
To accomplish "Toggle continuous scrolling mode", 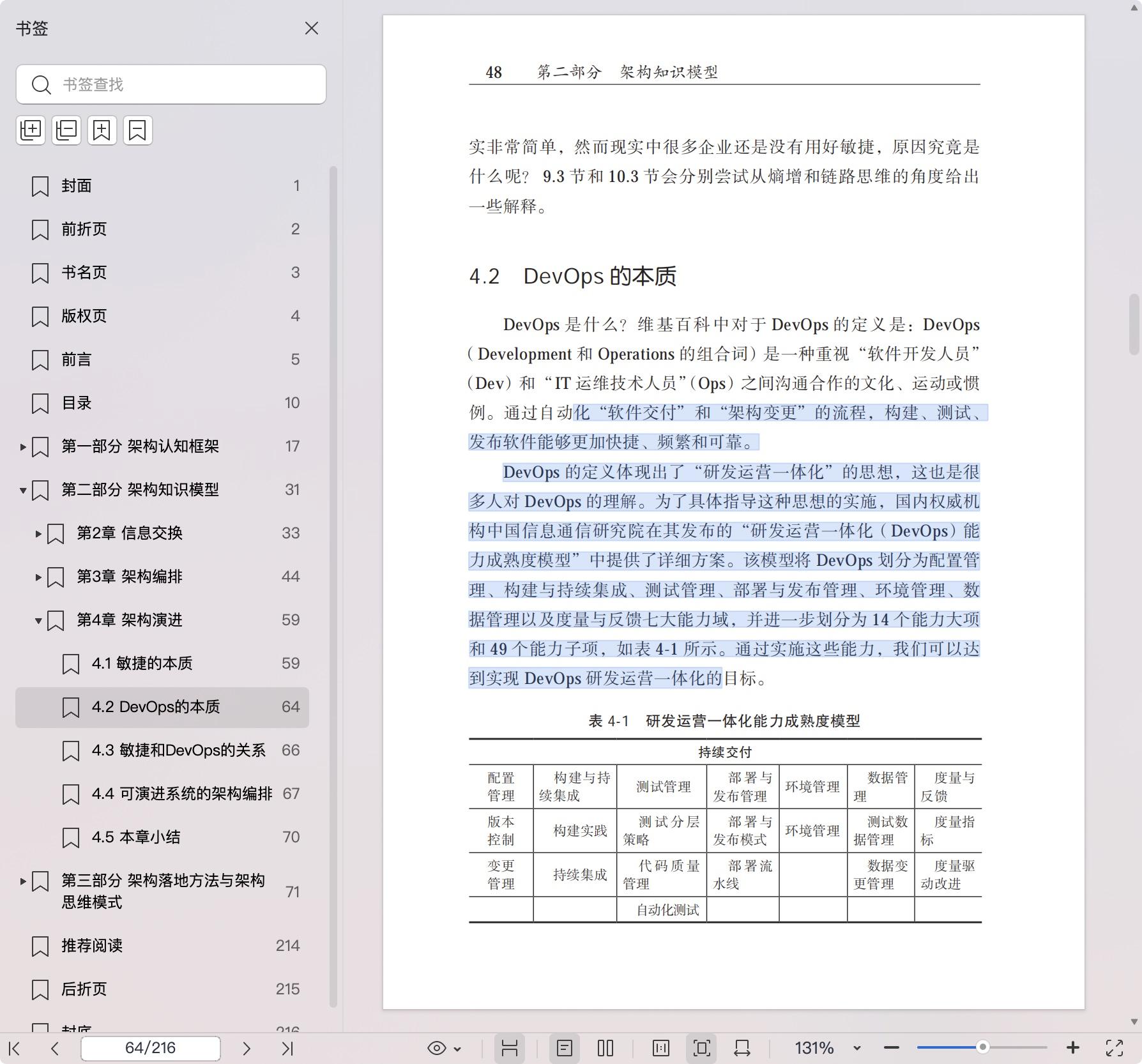I will coord(510,1048).
